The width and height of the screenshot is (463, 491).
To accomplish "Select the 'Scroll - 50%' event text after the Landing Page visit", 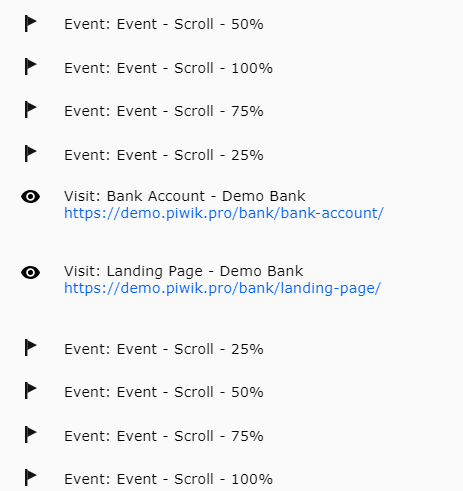I will 219,392.
